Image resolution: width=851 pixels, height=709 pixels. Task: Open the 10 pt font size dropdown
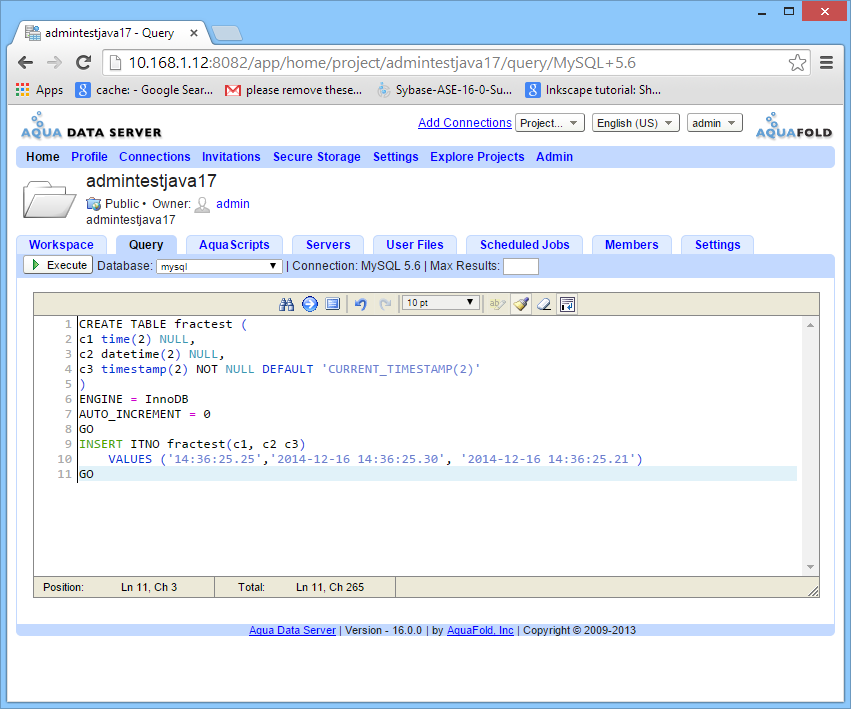point(440,303)
